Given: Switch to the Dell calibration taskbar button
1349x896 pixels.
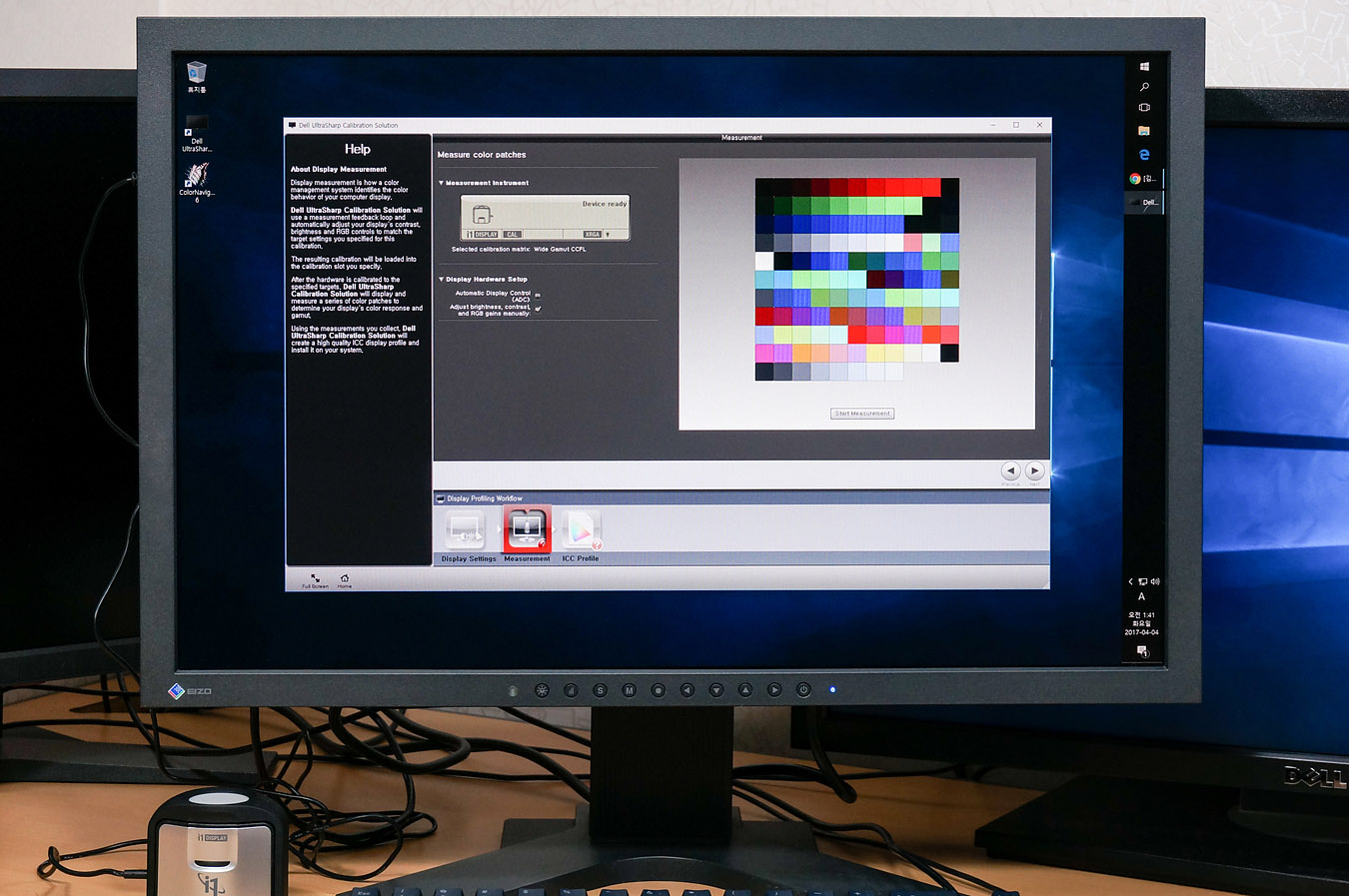Looking at the screenshot, I should tap(1143, 202).
